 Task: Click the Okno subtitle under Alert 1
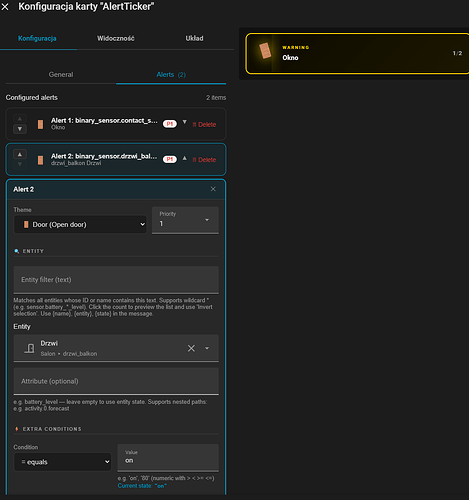(58, 127)
